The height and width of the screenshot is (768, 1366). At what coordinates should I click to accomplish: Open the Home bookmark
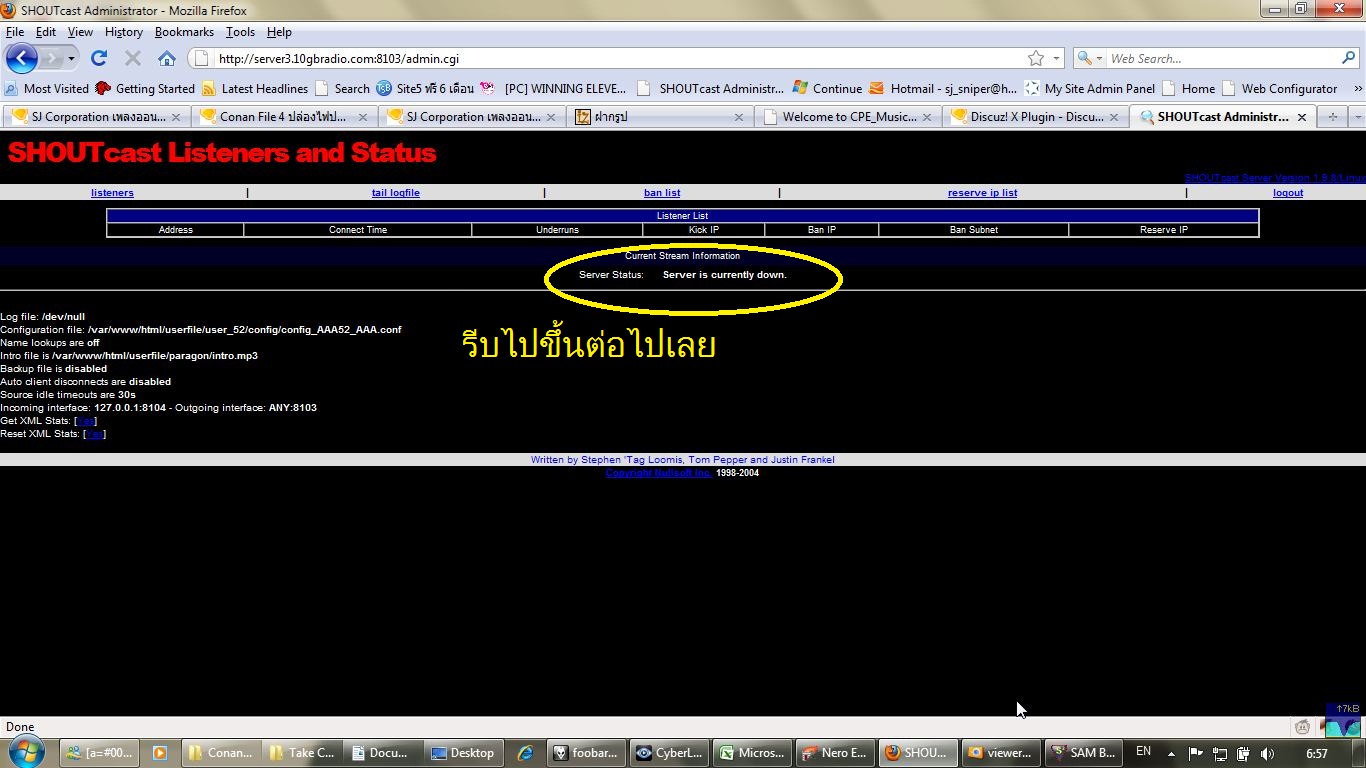point(1188,88)
